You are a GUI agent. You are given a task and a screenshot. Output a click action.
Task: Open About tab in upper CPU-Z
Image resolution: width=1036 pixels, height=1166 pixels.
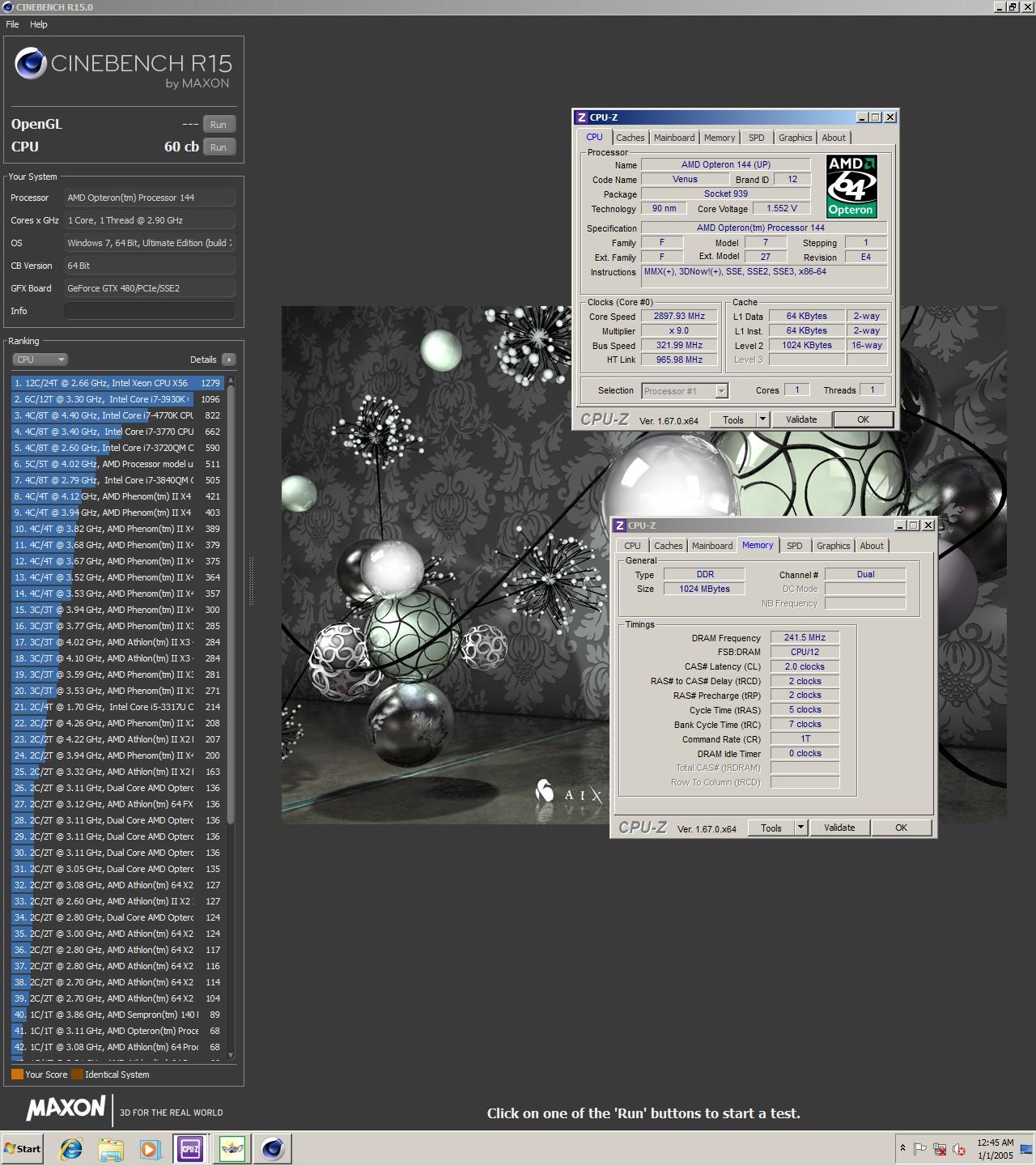[834, 138]
